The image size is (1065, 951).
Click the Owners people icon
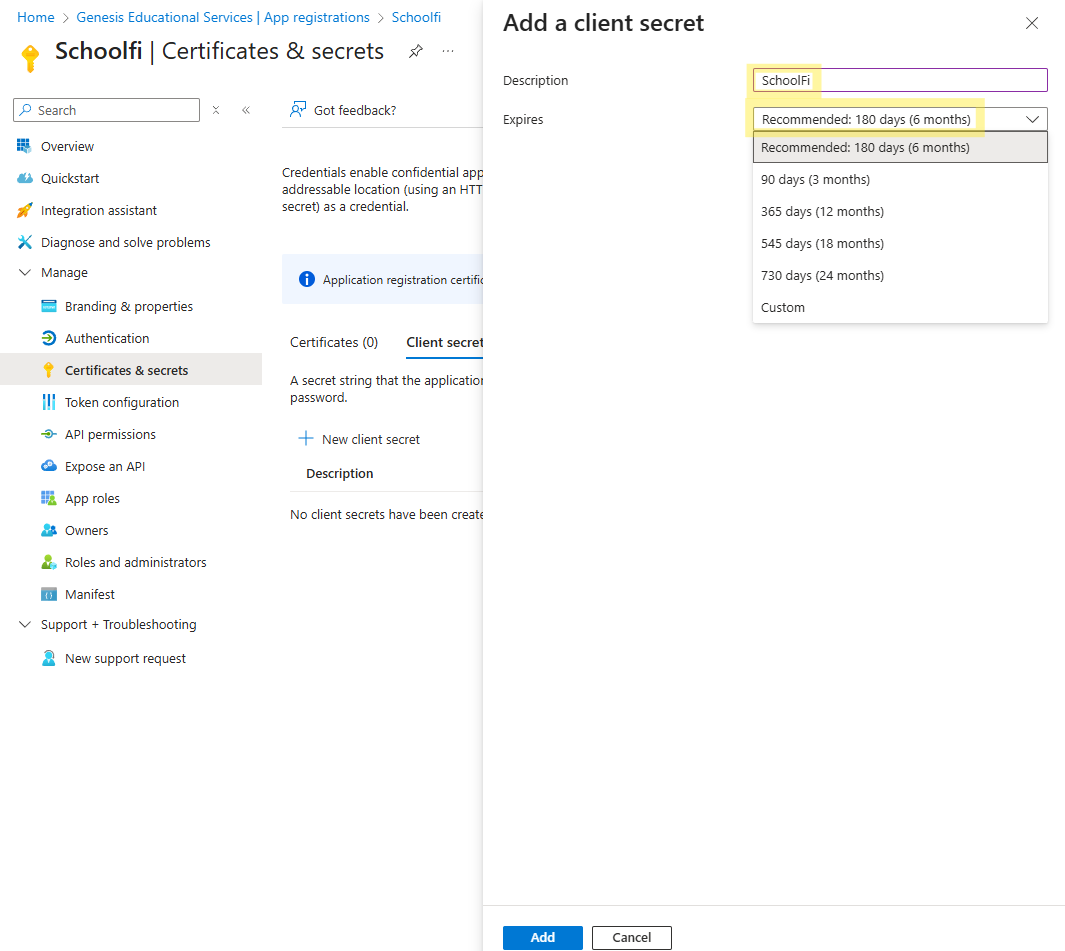(x=49, y=530)
